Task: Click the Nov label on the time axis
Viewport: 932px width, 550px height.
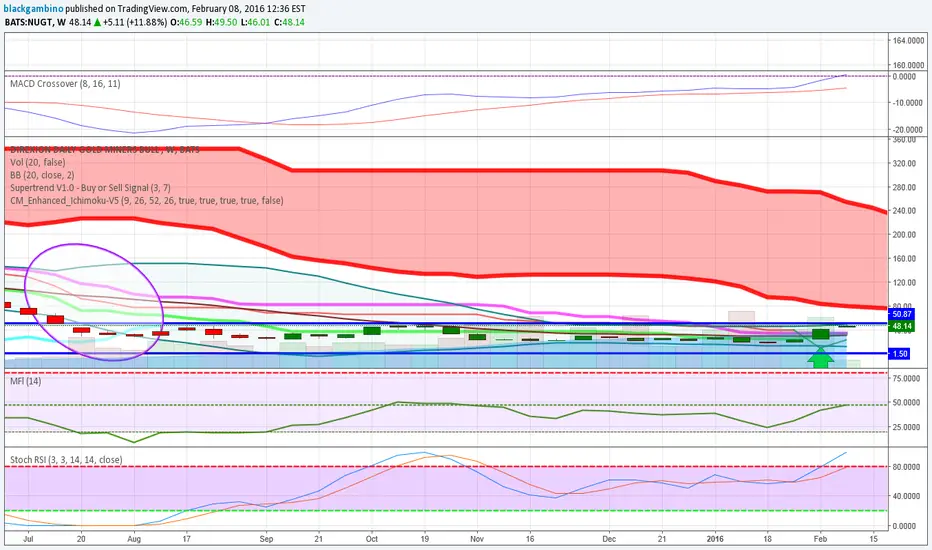Action: click(477, 539)
